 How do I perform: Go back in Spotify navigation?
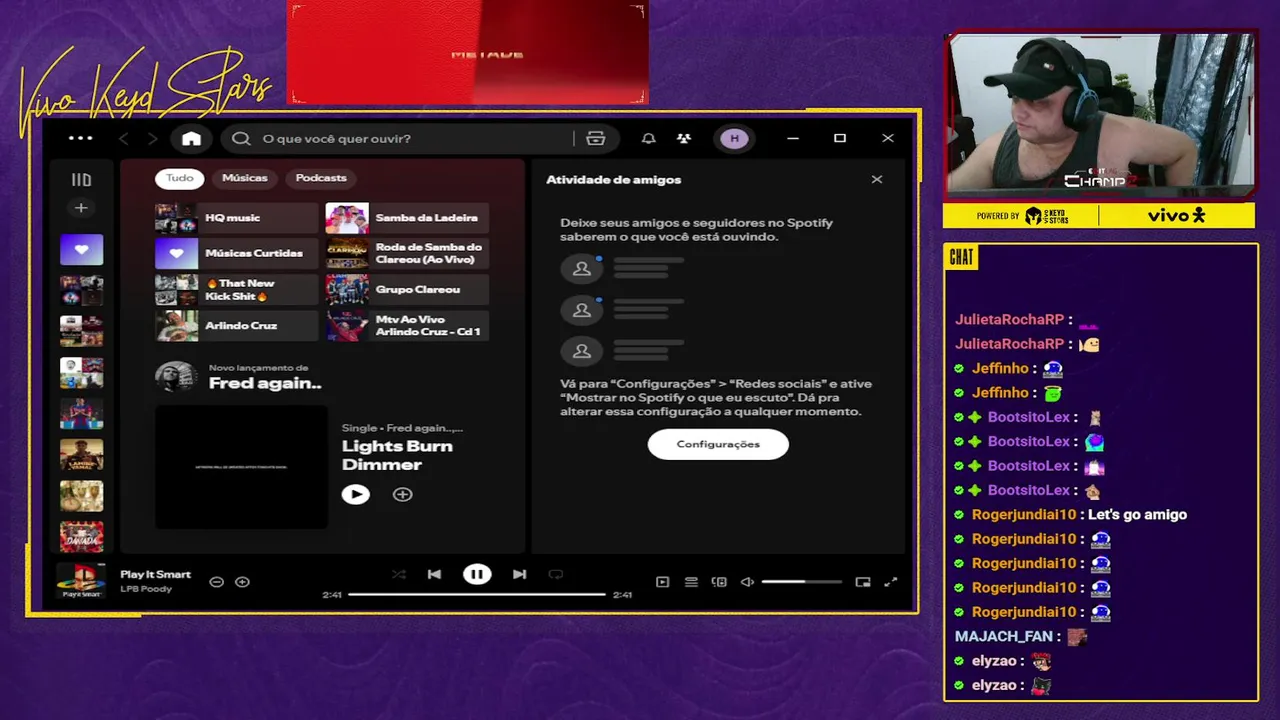point(124,139)
